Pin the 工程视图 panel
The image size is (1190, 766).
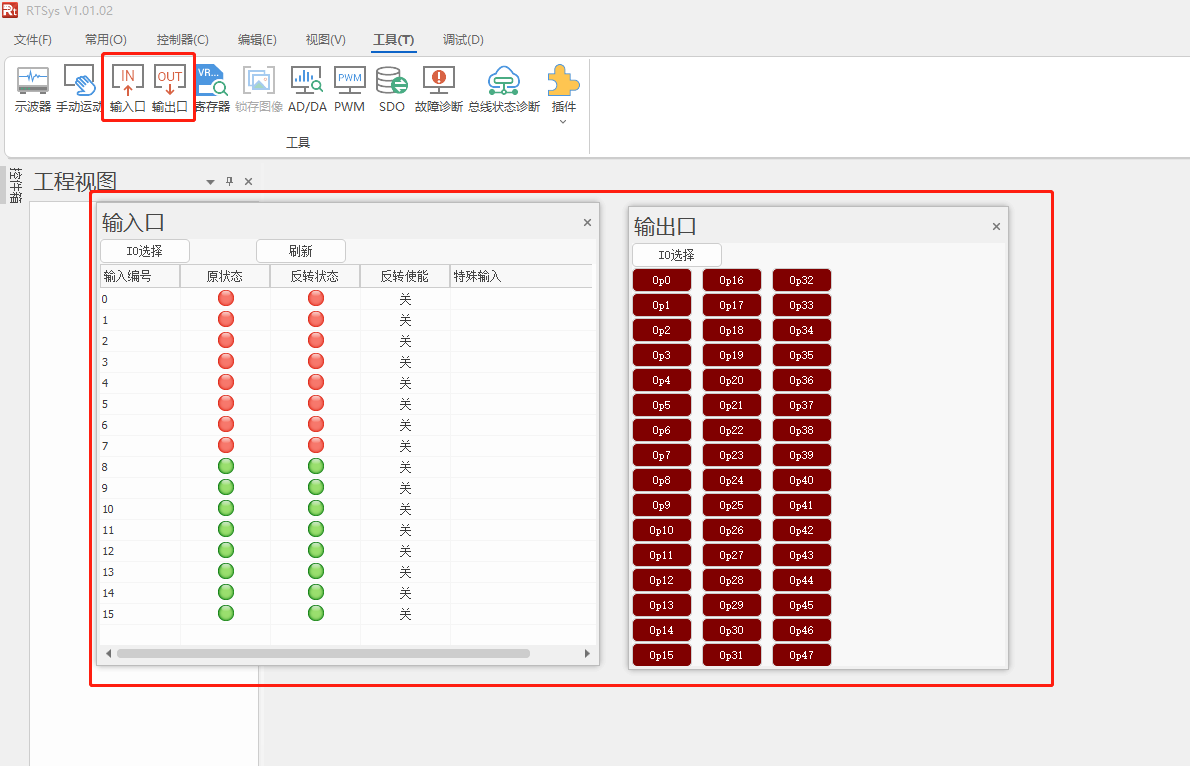point(229,181)
